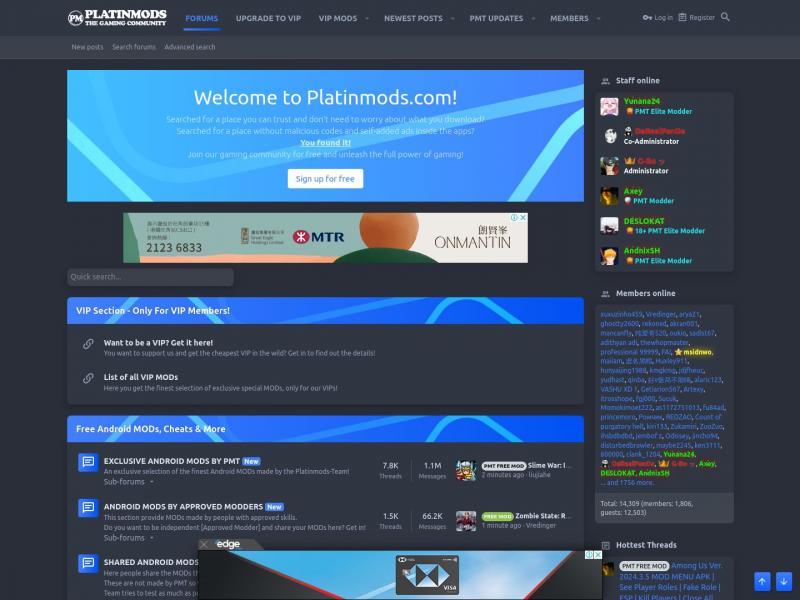Viewport: 800px width, 600px height.
Task: Click the Members online header icon
Action: click(605, 293)
